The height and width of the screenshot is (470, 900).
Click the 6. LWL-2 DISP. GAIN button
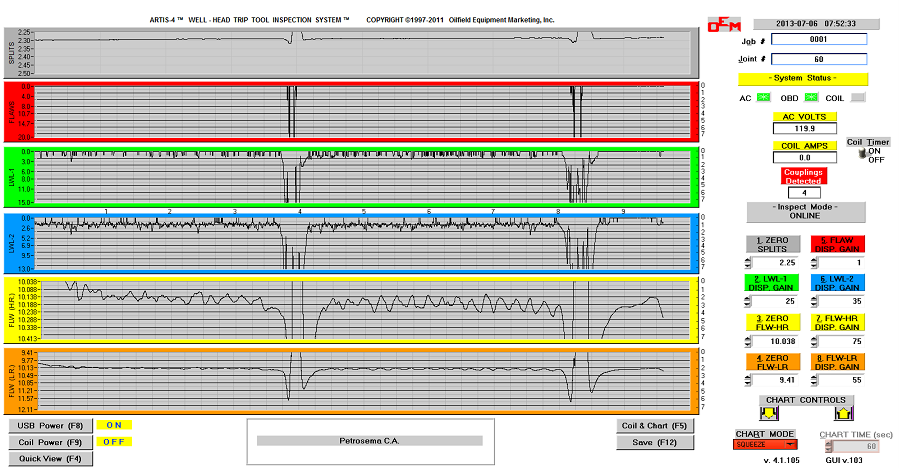pos(837,283)
